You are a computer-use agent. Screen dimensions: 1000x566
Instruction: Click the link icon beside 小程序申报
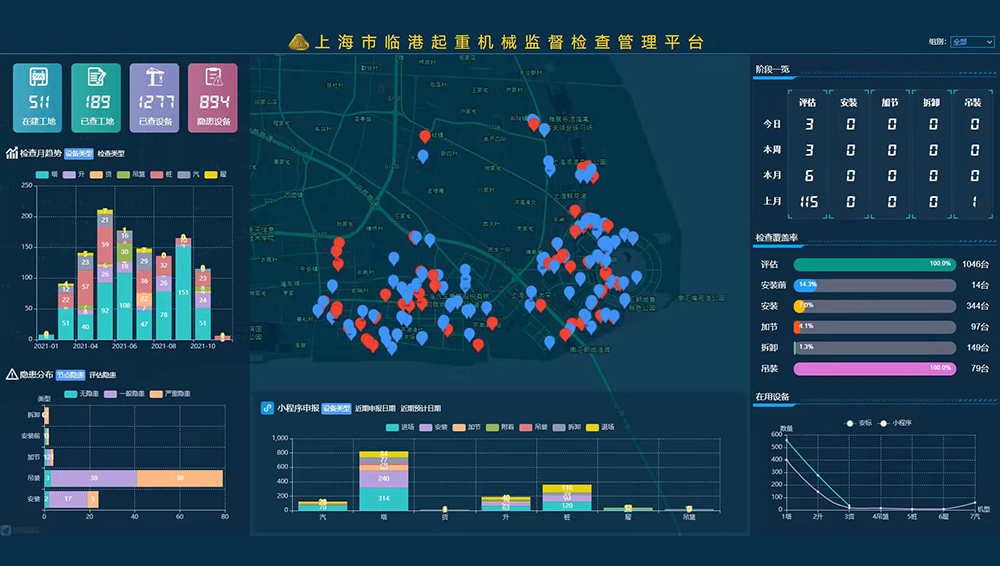point(267,408)
